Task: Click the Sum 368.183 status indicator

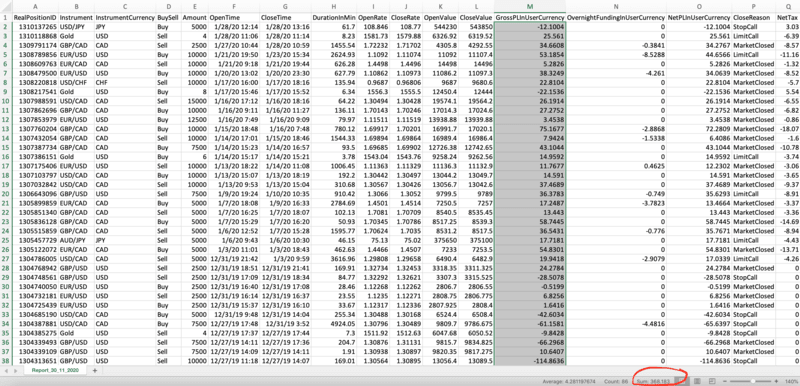Action: click(x=653, y=381)
